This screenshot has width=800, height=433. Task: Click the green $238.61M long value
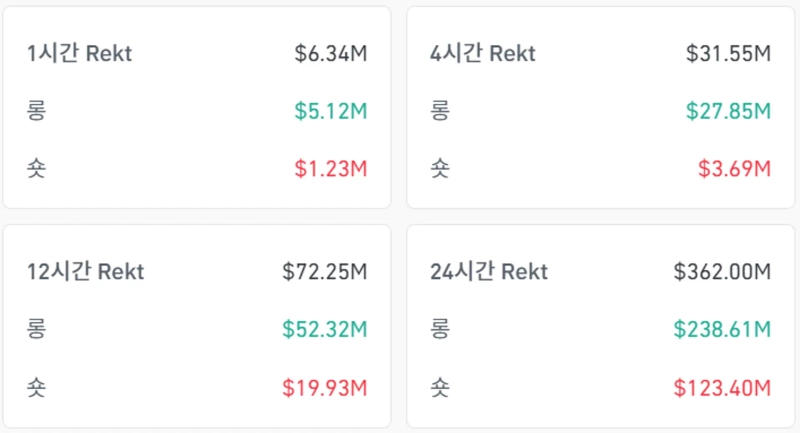(722, 329)
